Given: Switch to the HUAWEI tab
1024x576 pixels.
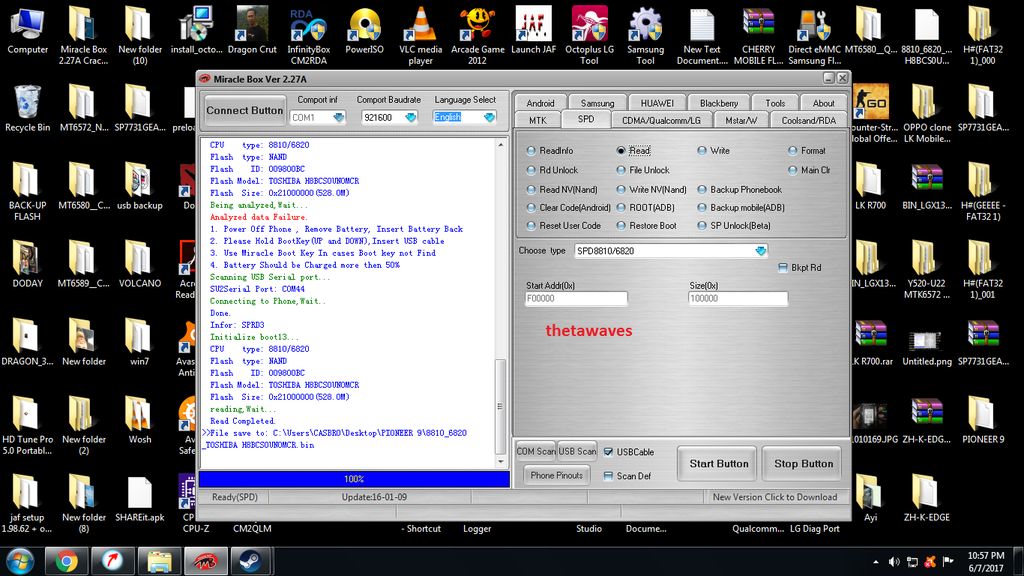Looking at the screenshot, I should pyautogui.click(x=657, y=103).
